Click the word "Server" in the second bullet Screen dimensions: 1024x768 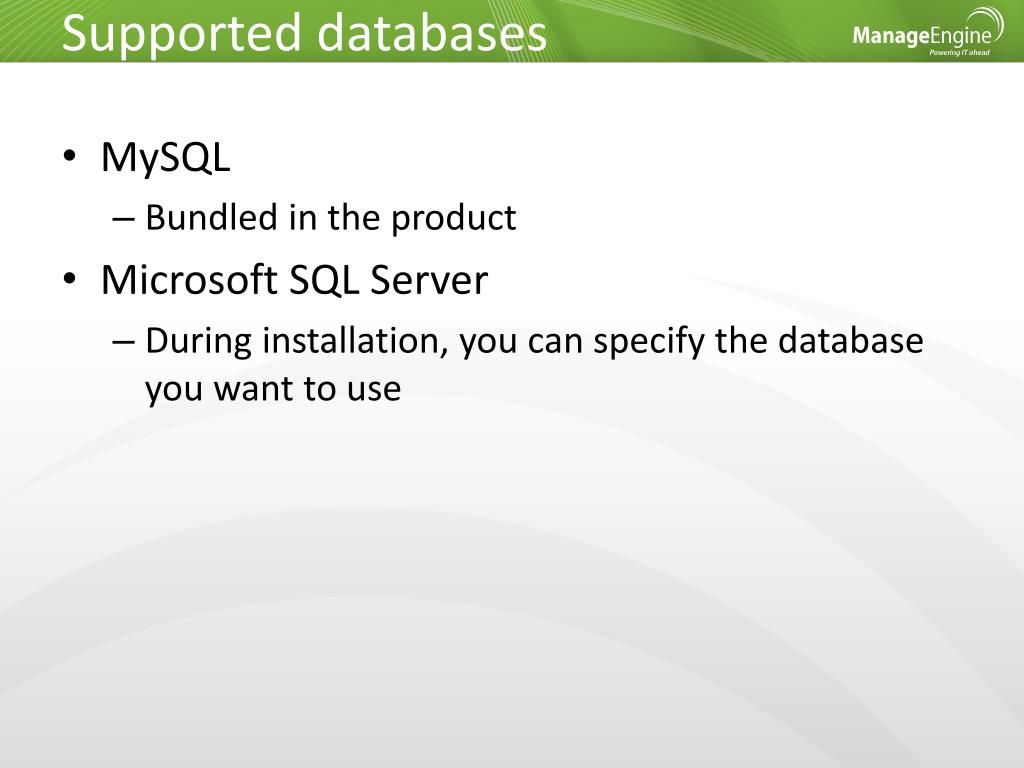tap(430, 280)
